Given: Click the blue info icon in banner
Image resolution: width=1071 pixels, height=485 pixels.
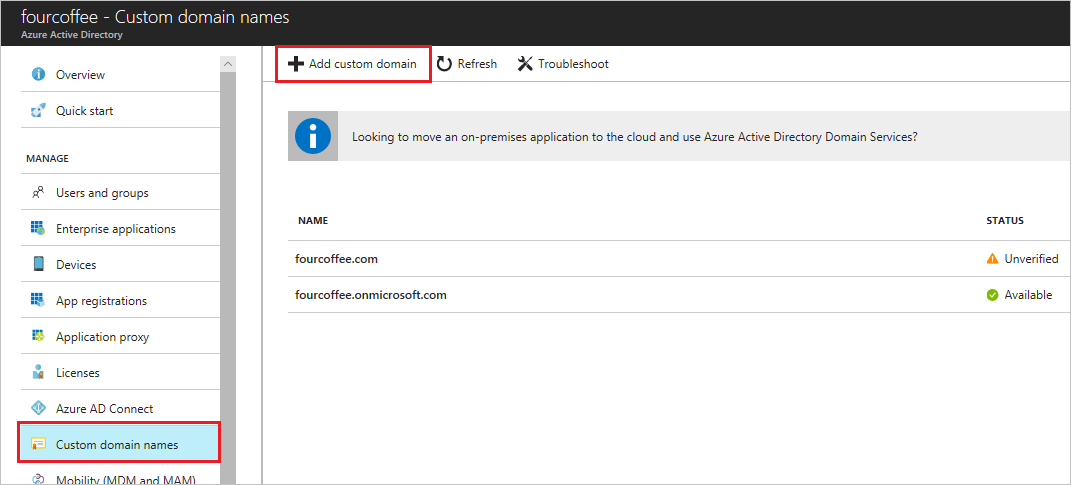Looking at the screenshot, I should (313, 137).
